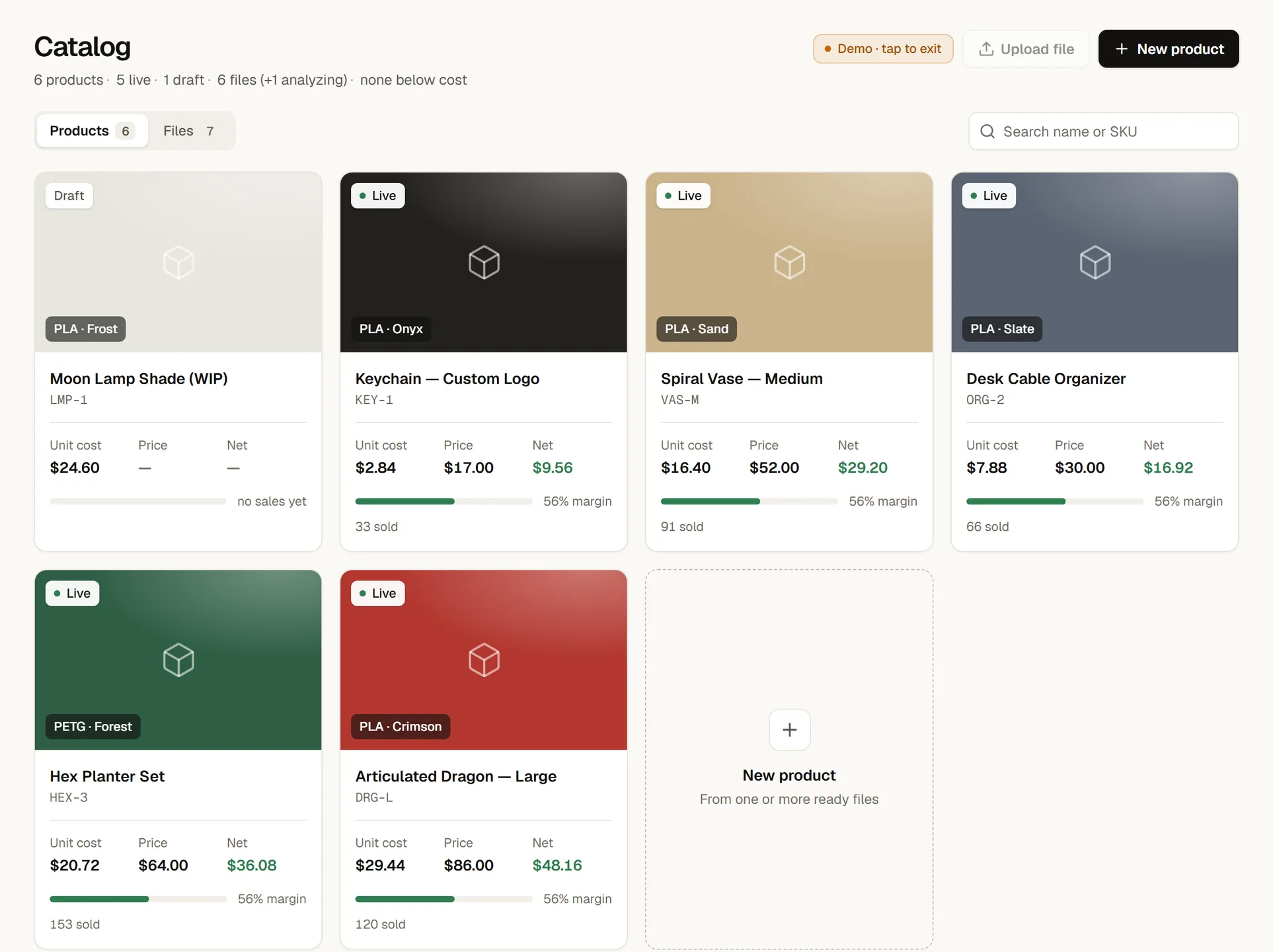Open Keychain — Custom Logo product title

click(x=447, y=379)
